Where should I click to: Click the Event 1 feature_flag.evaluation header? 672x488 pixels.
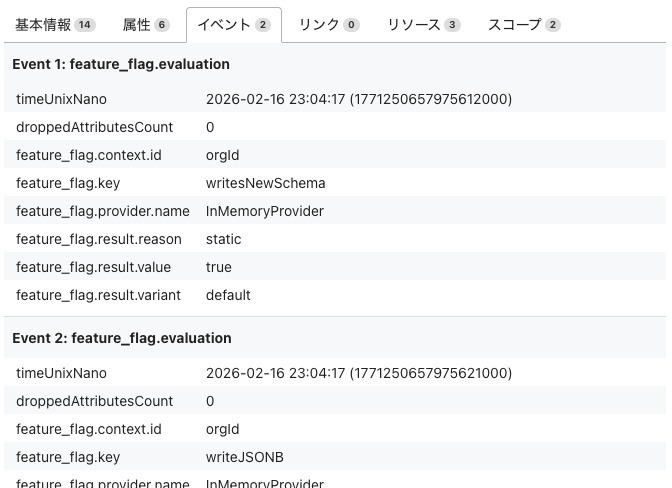point(121,64)
